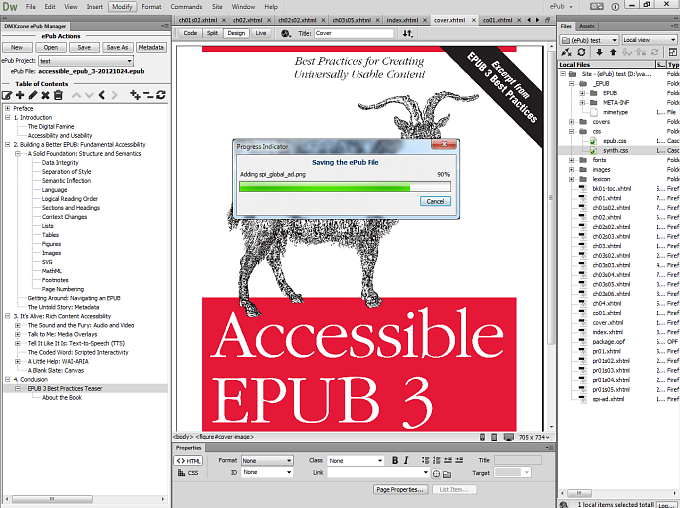The height and width of the screenshot is (508, 680).
Task: Click the Get files down arrow icon
Action: coord(599,52)
